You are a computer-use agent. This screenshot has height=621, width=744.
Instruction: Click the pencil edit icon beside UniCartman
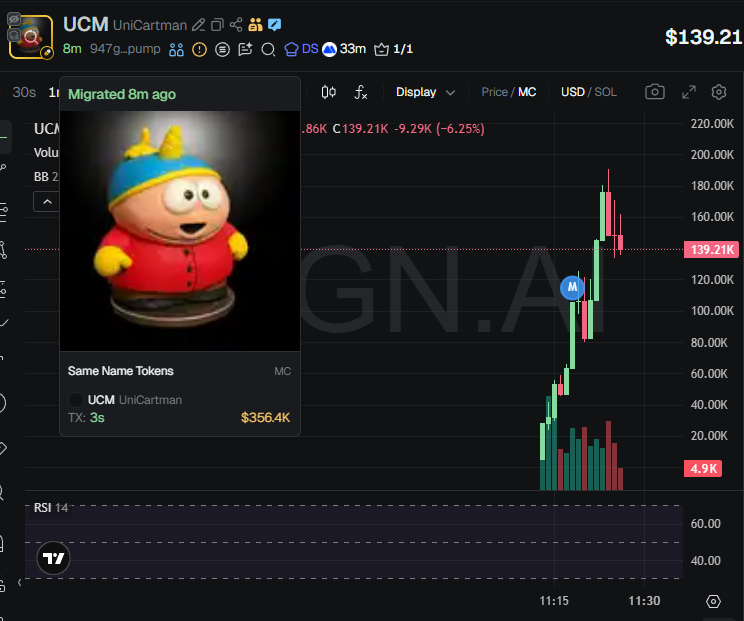[x=198, y=25]
